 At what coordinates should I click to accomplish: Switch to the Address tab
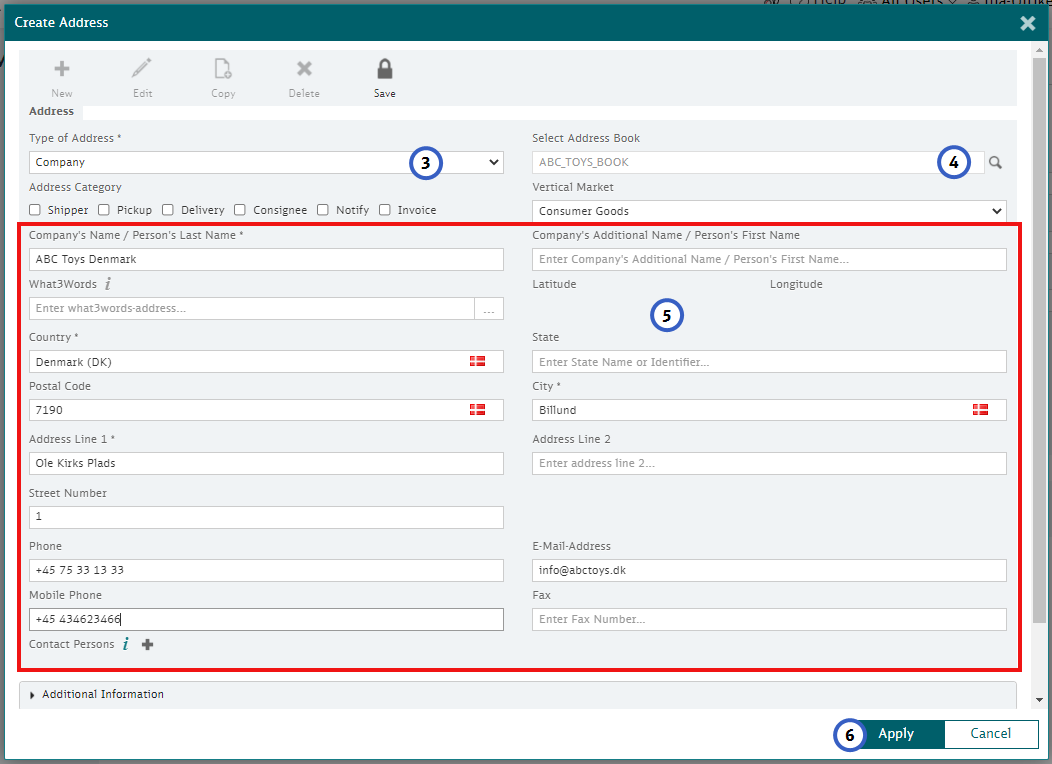51,111
